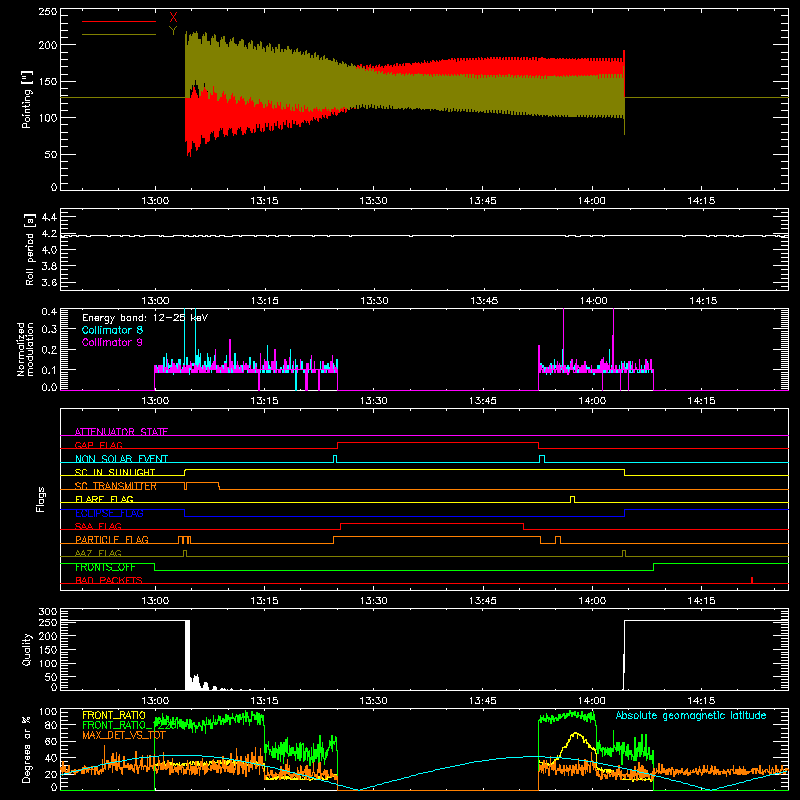
Task: Click the 'FLARE_FLAG' flag label
Action: [x=104, y=499]
